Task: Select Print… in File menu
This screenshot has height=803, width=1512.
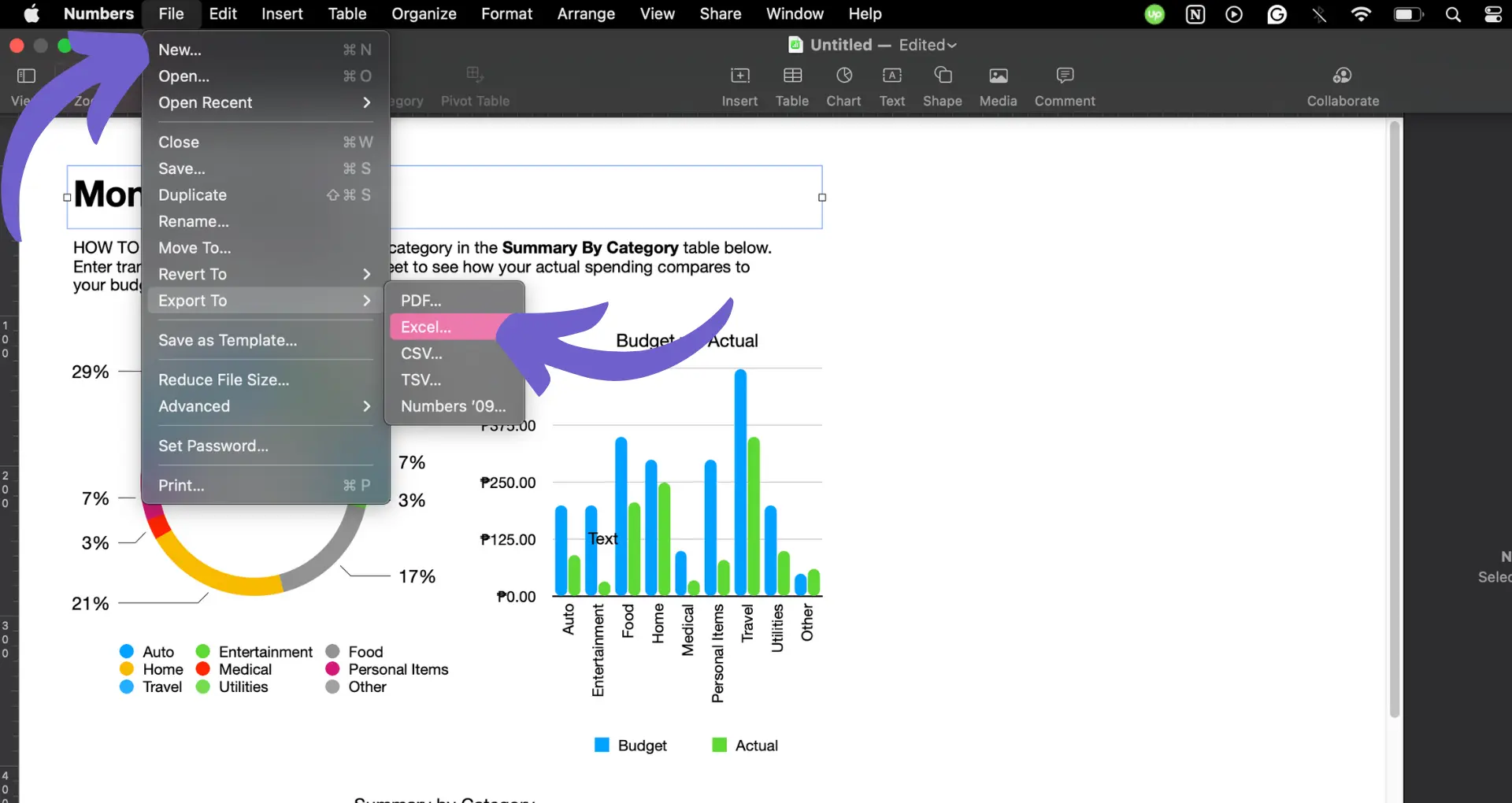Action: (265, 485)
